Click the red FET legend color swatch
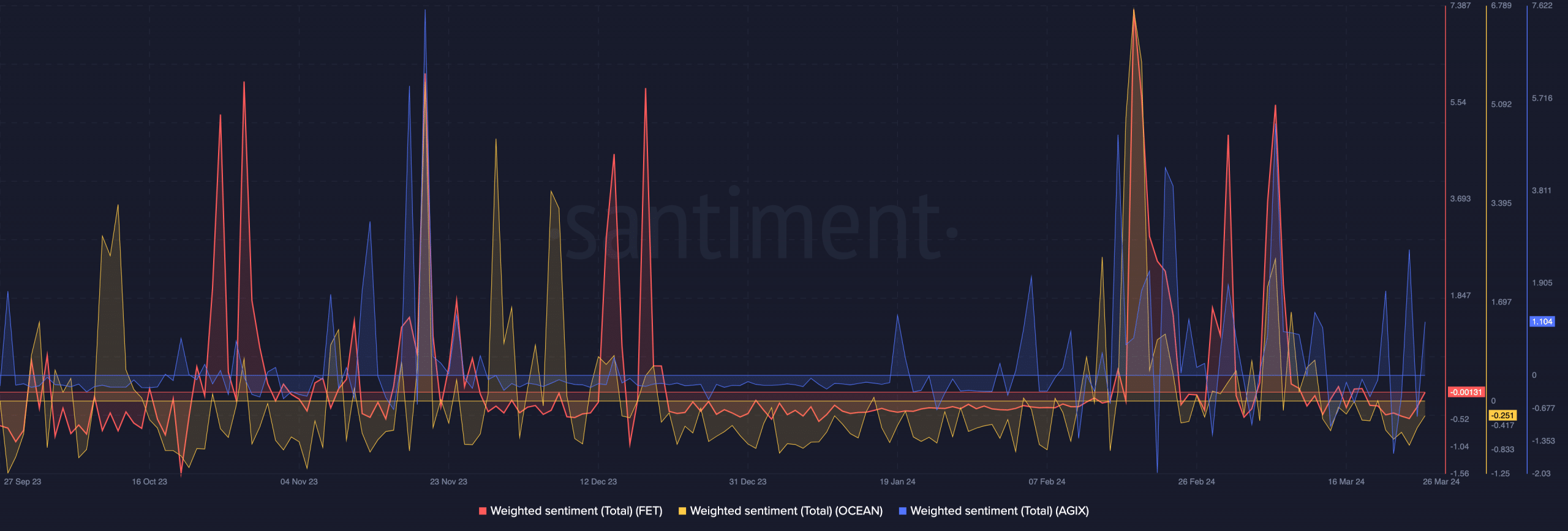This screenshot has height=531, width=1568. click(483, 511)
